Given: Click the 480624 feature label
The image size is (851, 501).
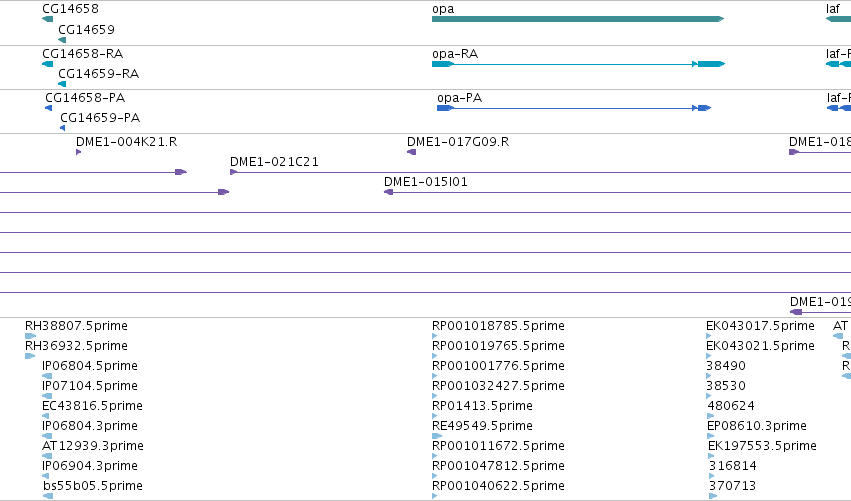Looking at the screenshot, I should (731, 405).
